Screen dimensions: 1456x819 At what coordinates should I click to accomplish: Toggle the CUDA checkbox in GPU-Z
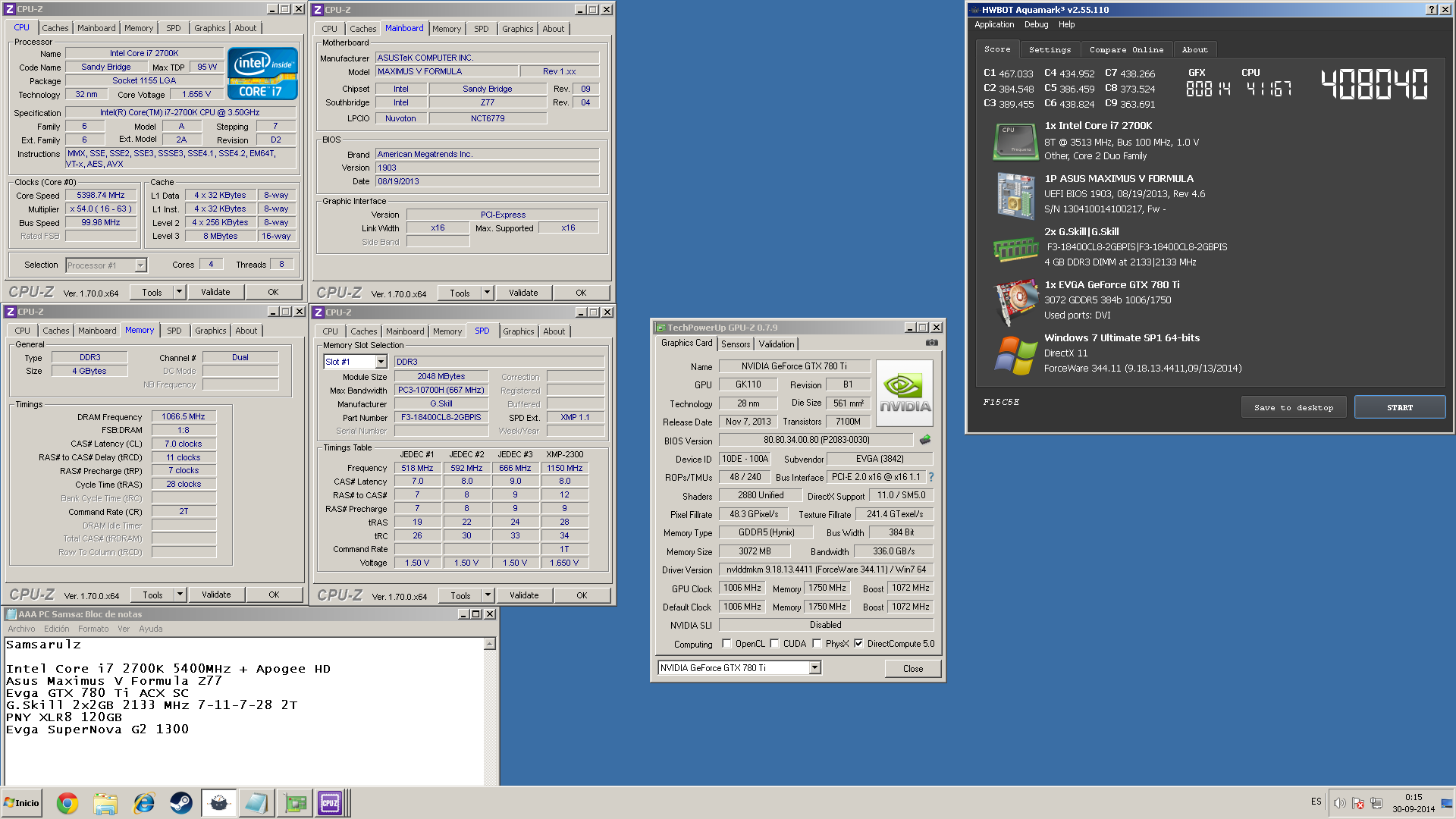(774, 644)
